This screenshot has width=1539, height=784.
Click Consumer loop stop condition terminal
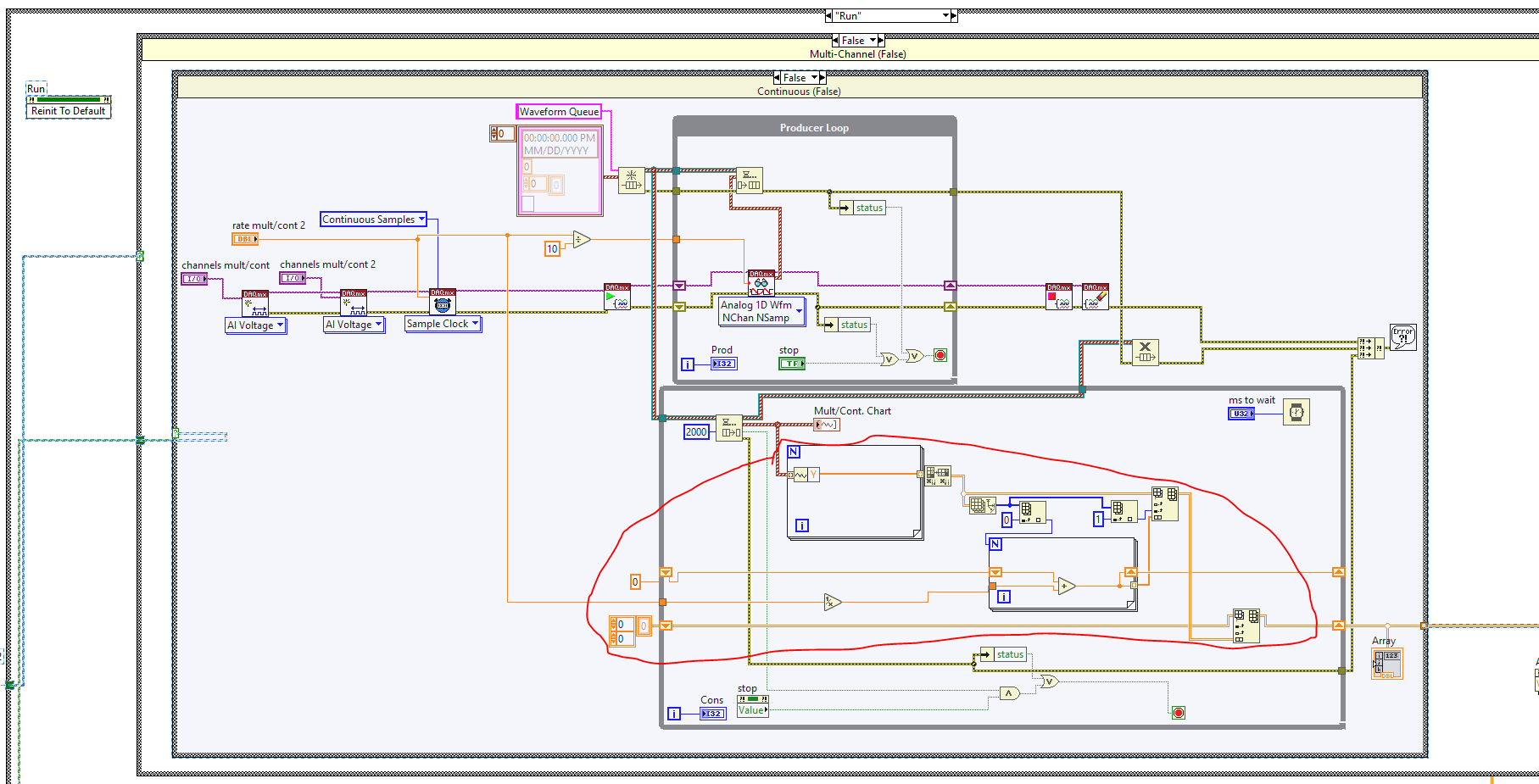(1178, 713)
